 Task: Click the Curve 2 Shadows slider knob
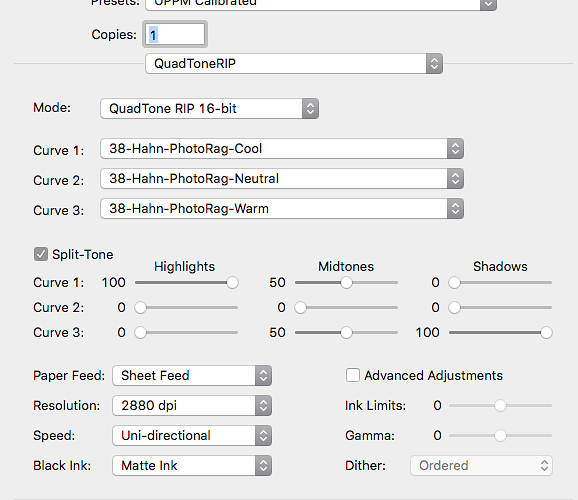[455, 308]
